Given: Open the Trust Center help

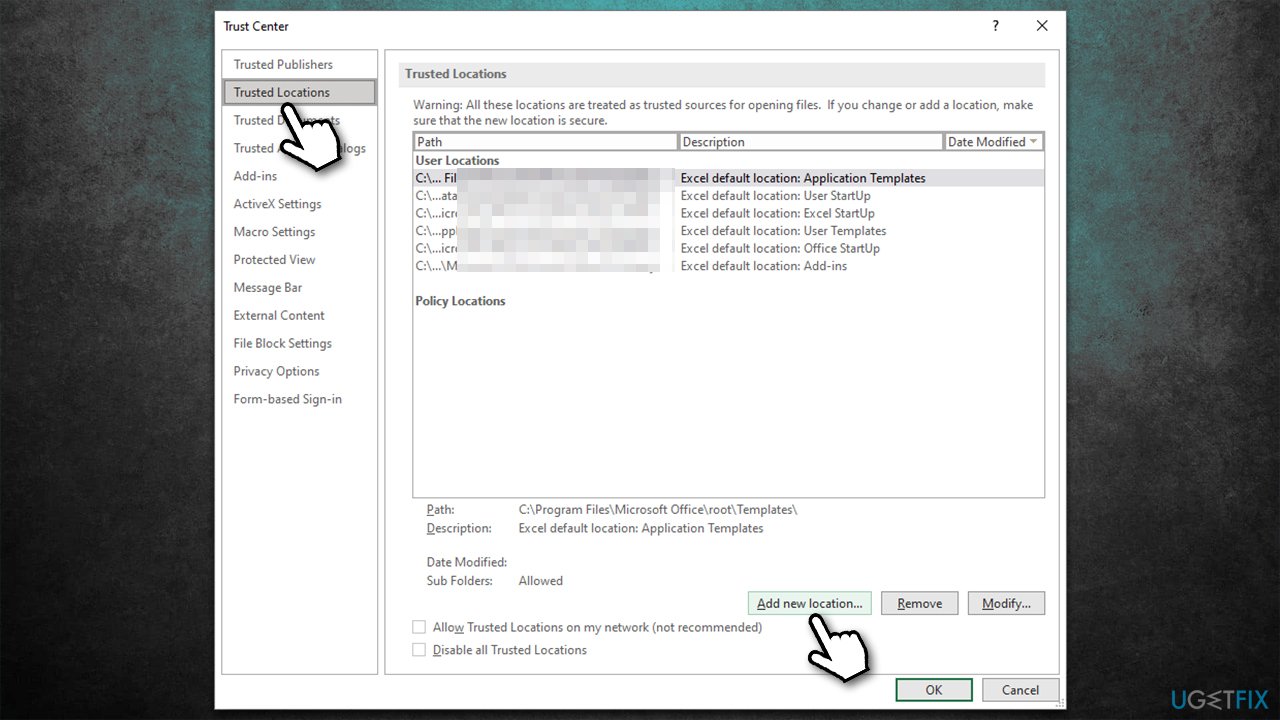Looking at the screenshot, I should (995, 26).
